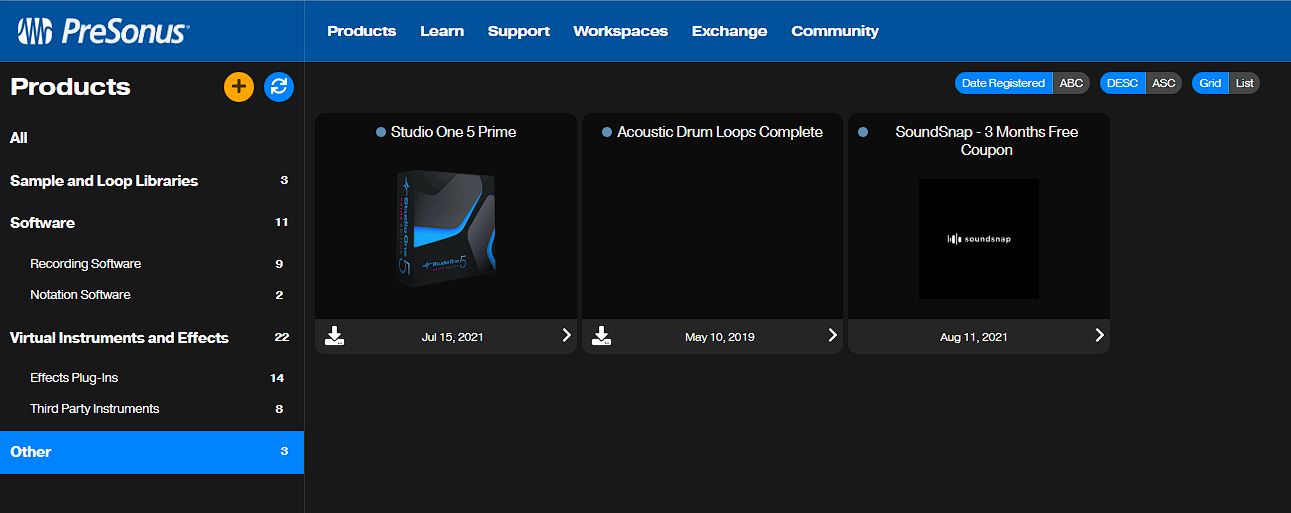Open Studio One 5 Prime details chevron

tap(566, 336)
